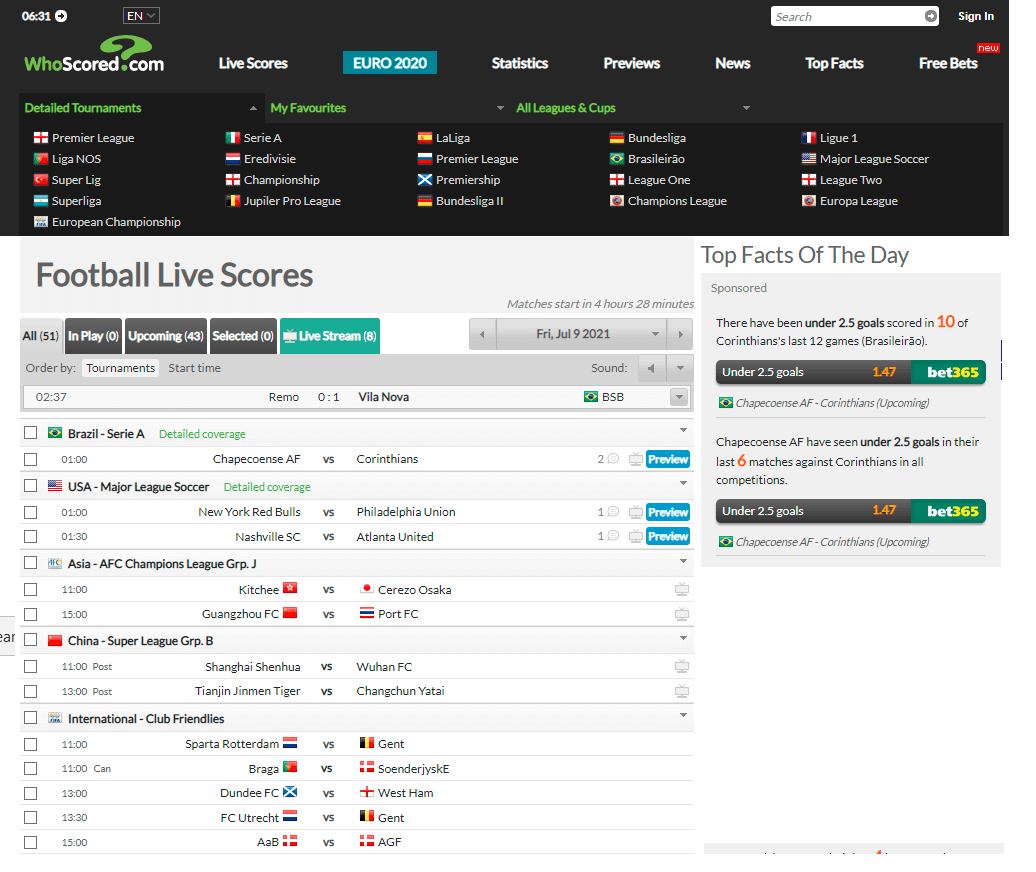
Task: Click the Sign In link
Action: point(976,17)
